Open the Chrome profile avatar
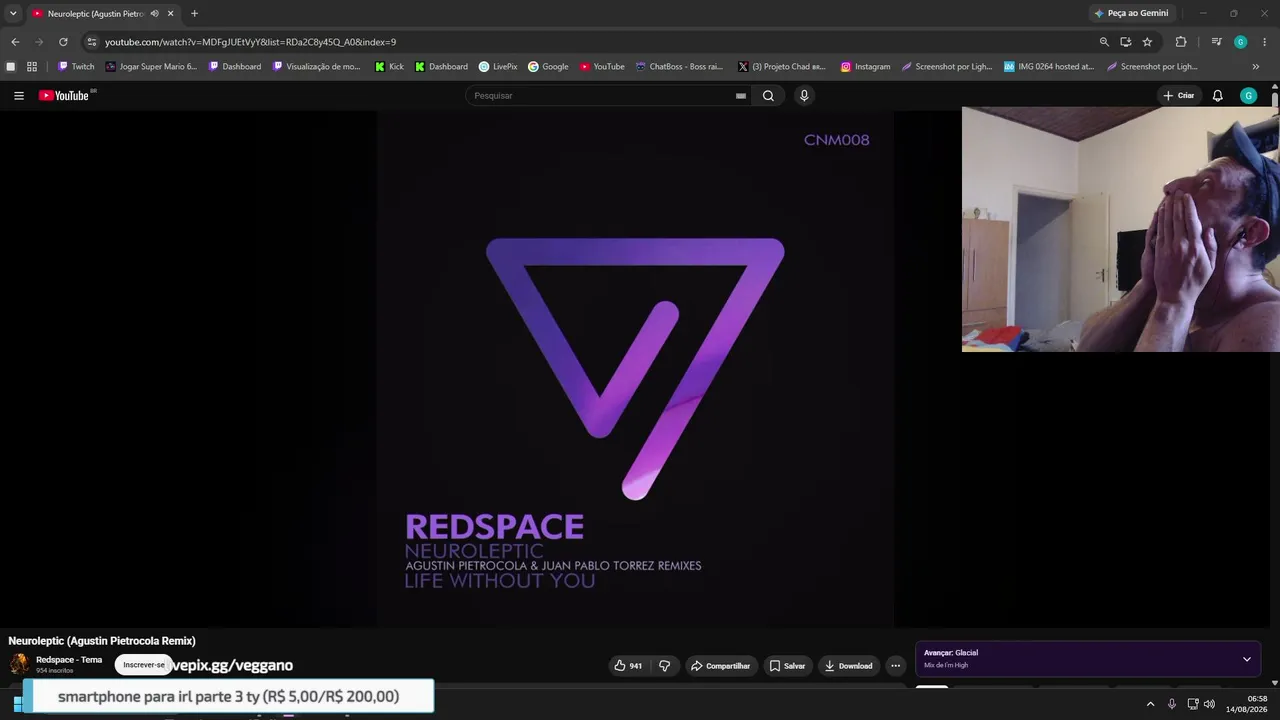Image resolution: width=1280 pixels, height=720 pixels. tap(1240, 42)
